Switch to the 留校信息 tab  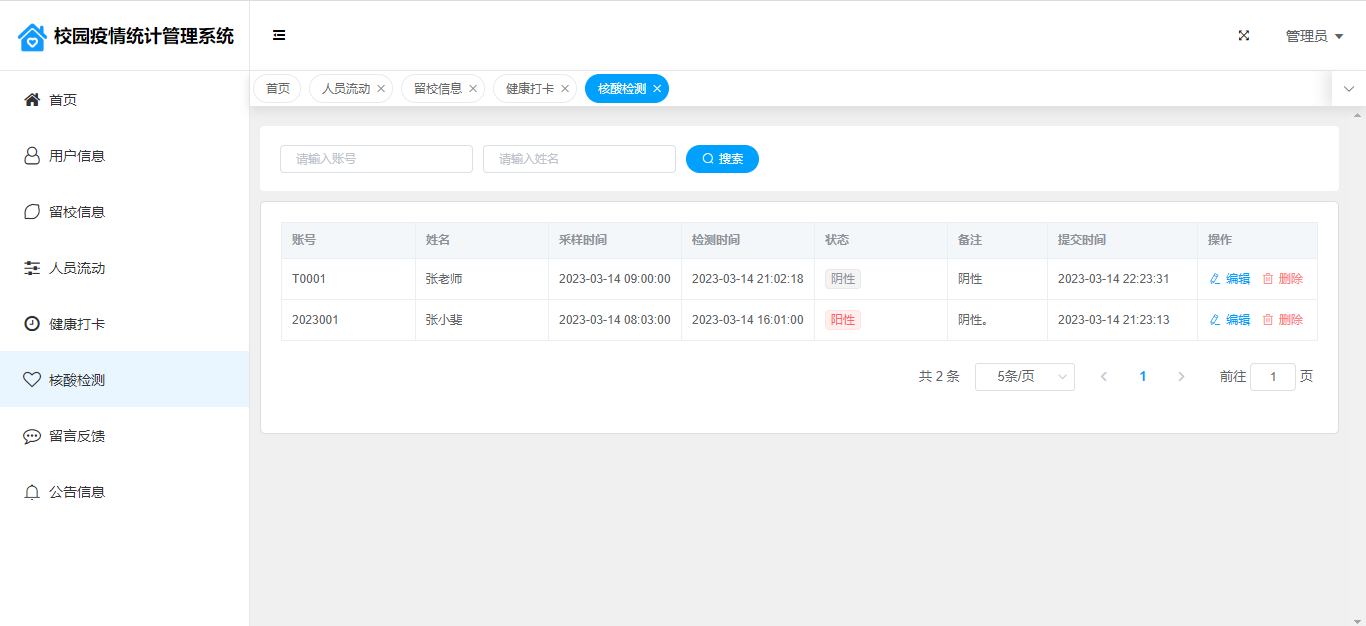click(437, 89)
